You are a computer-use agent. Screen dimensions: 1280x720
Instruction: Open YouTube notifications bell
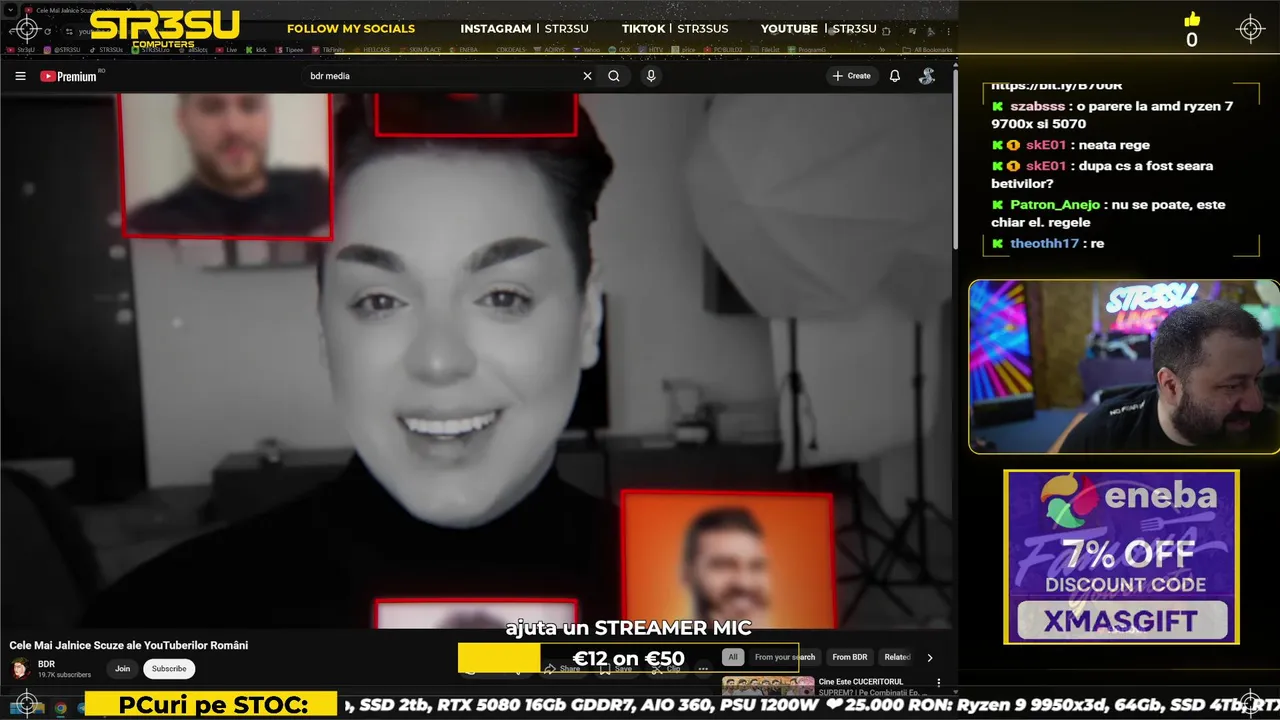(895, 76)
